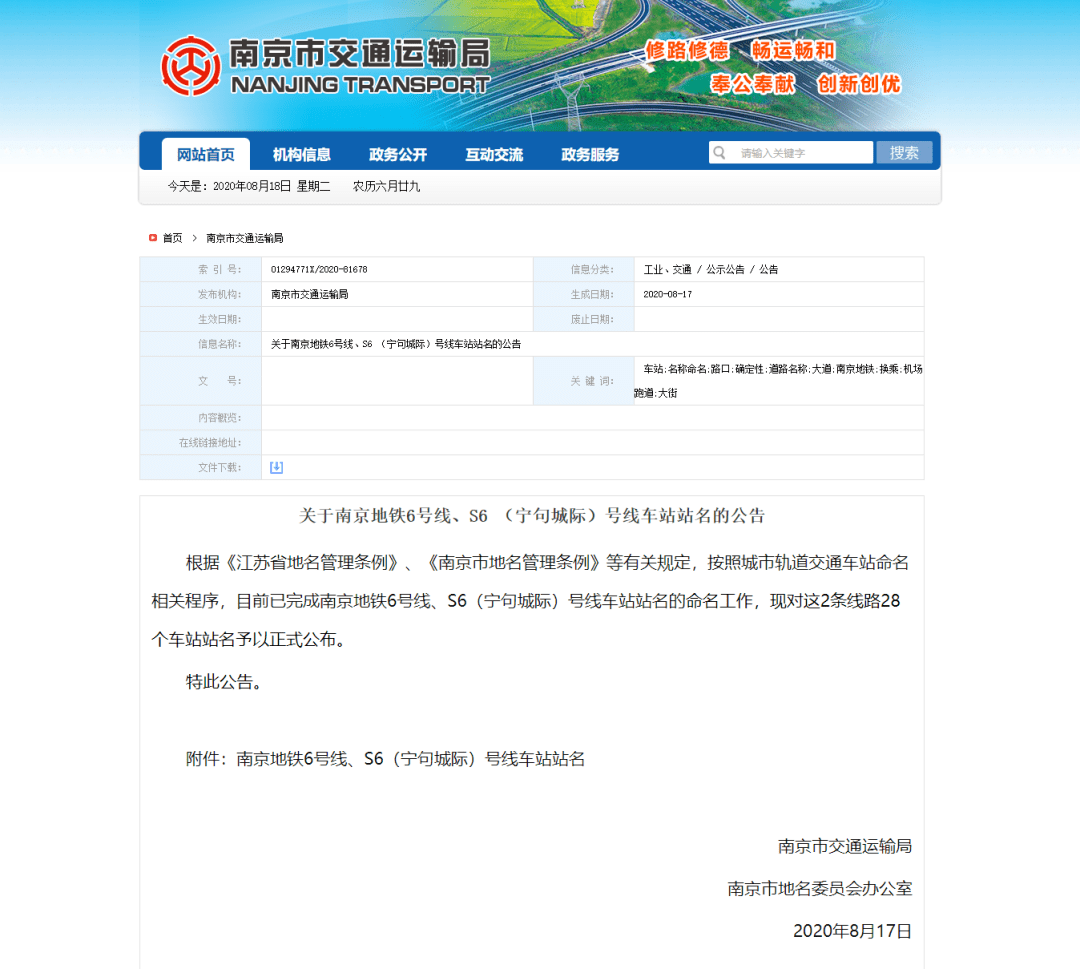Open the 机构信息 menu
Image resolution: width=1080 pixels, height=969 pixels.
(x=302, y=154)
